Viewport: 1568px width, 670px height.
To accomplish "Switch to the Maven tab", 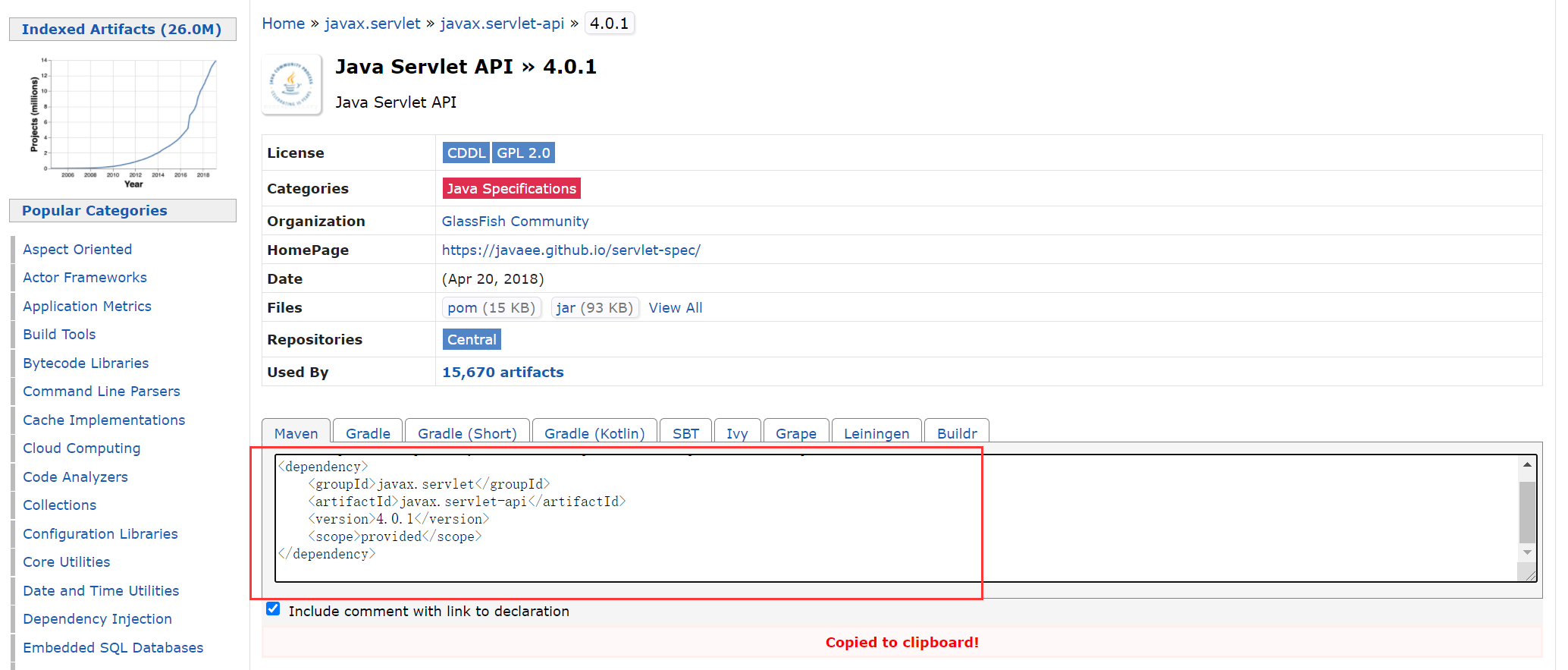I will (x=296, y=433).
